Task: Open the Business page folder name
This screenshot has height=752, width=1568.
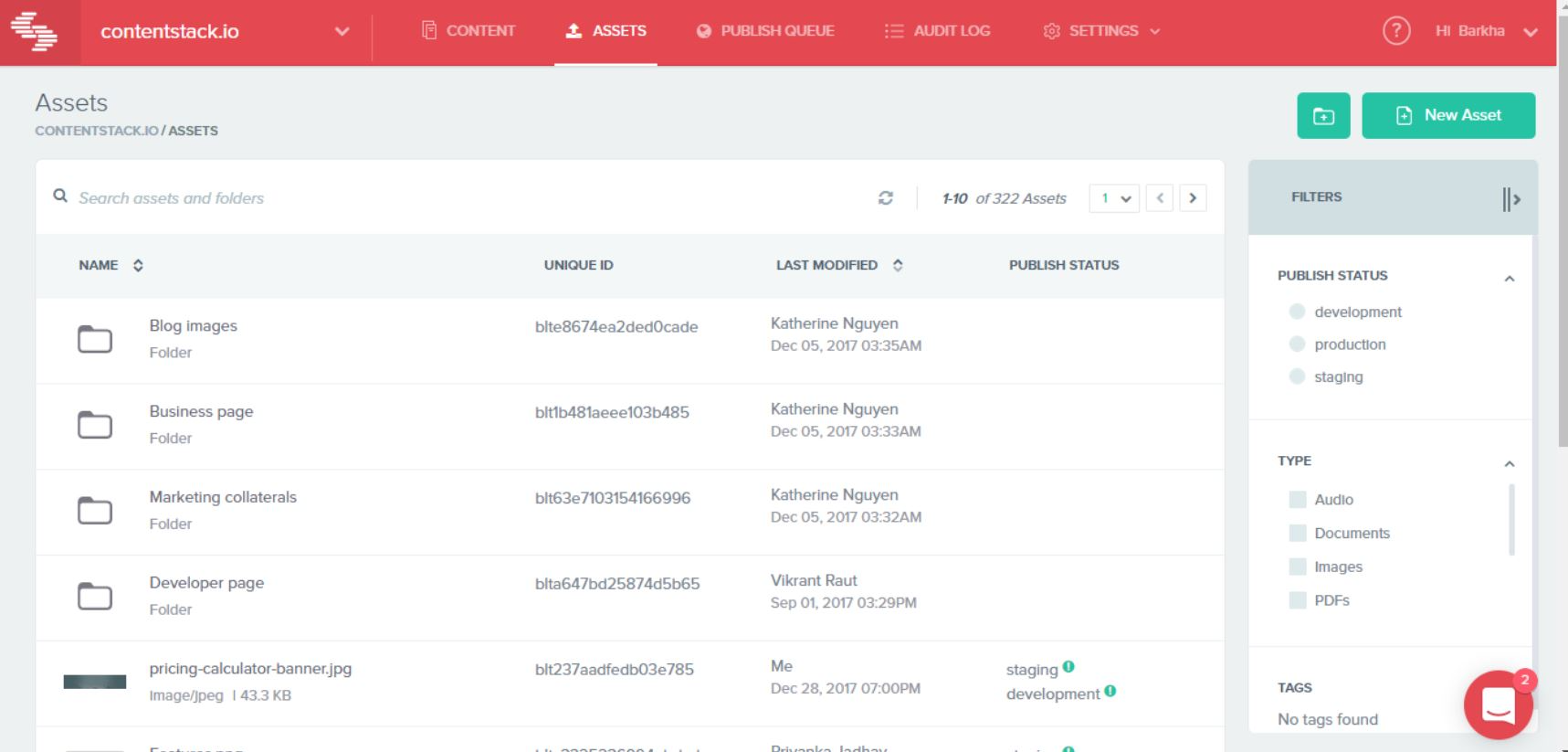Action: (x=202, y=411)
